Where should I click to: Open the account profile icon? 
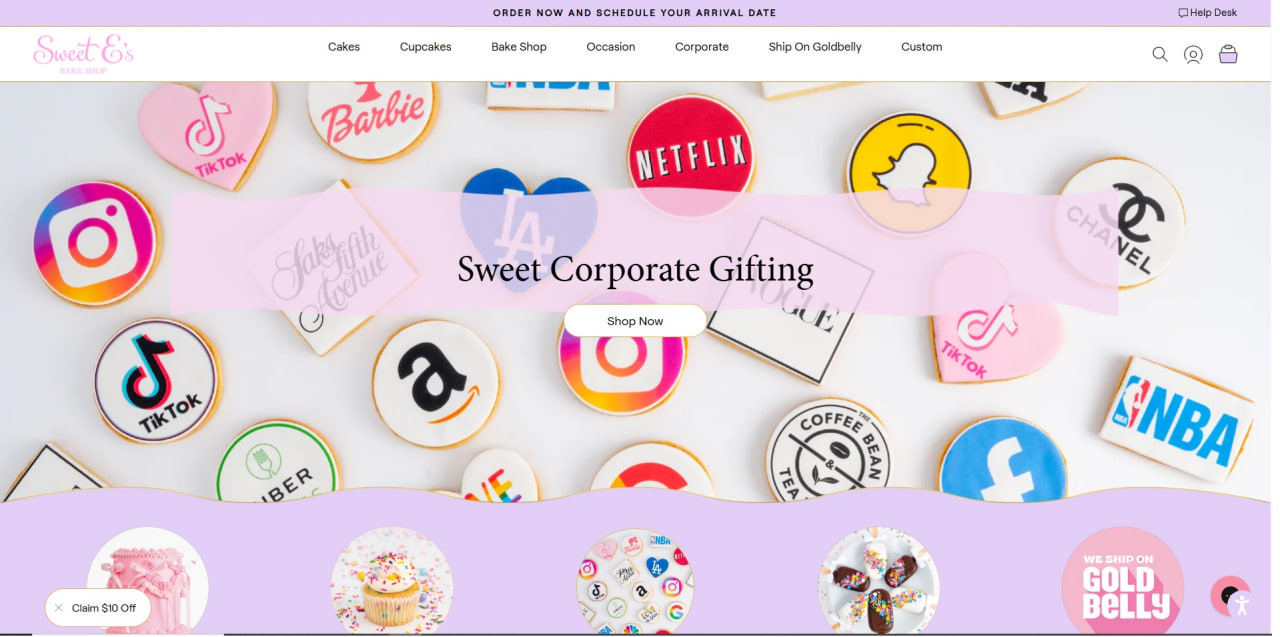(1193, 54)
